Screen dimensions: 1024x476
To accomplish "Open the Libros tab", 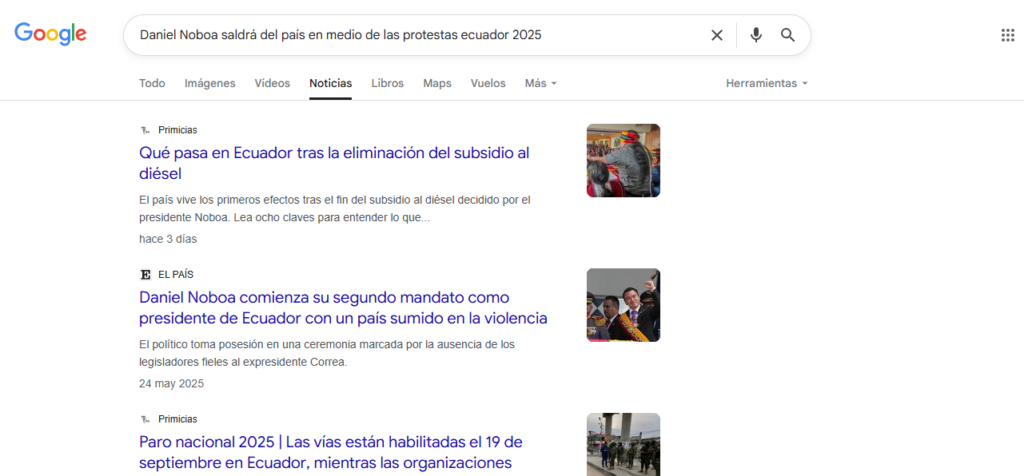I will [x=387, y=83].
